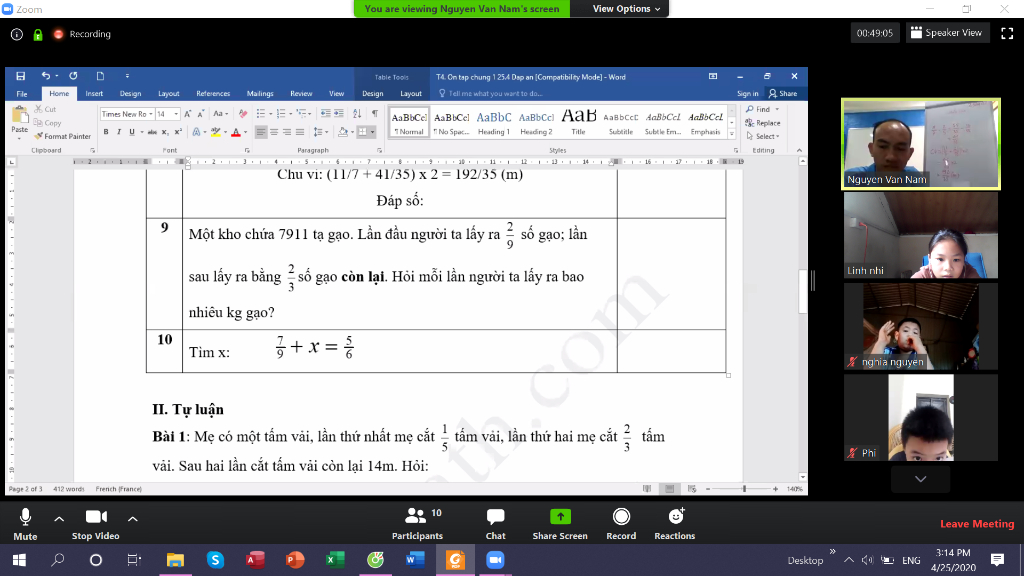Select the Format Painter tool
Viewport: 1024px width, 576px height.
(x=63, y=136)
